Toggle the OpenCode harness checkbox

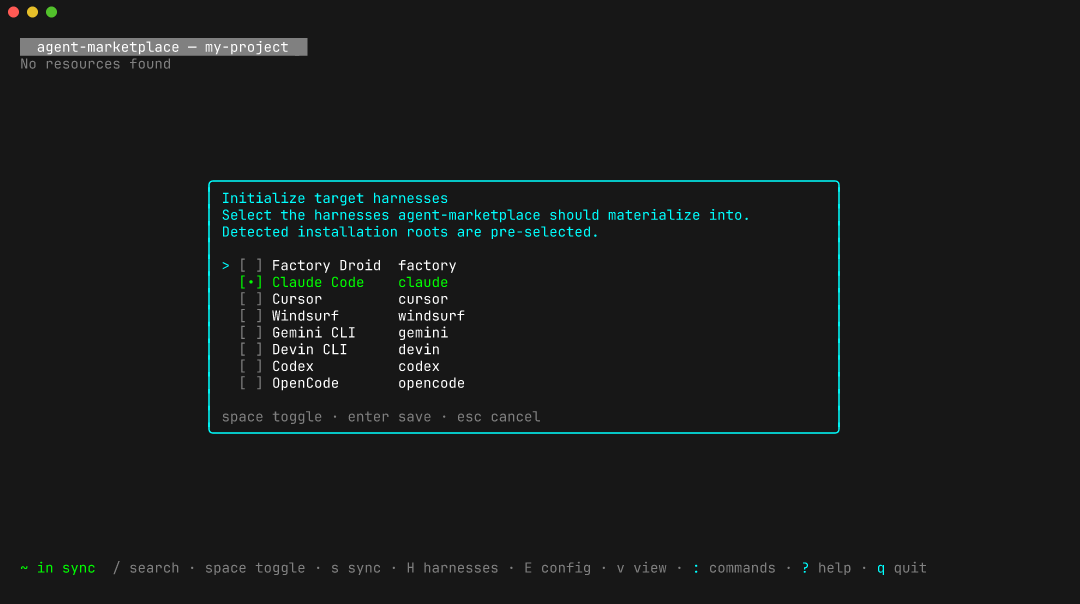coord(251,384)
